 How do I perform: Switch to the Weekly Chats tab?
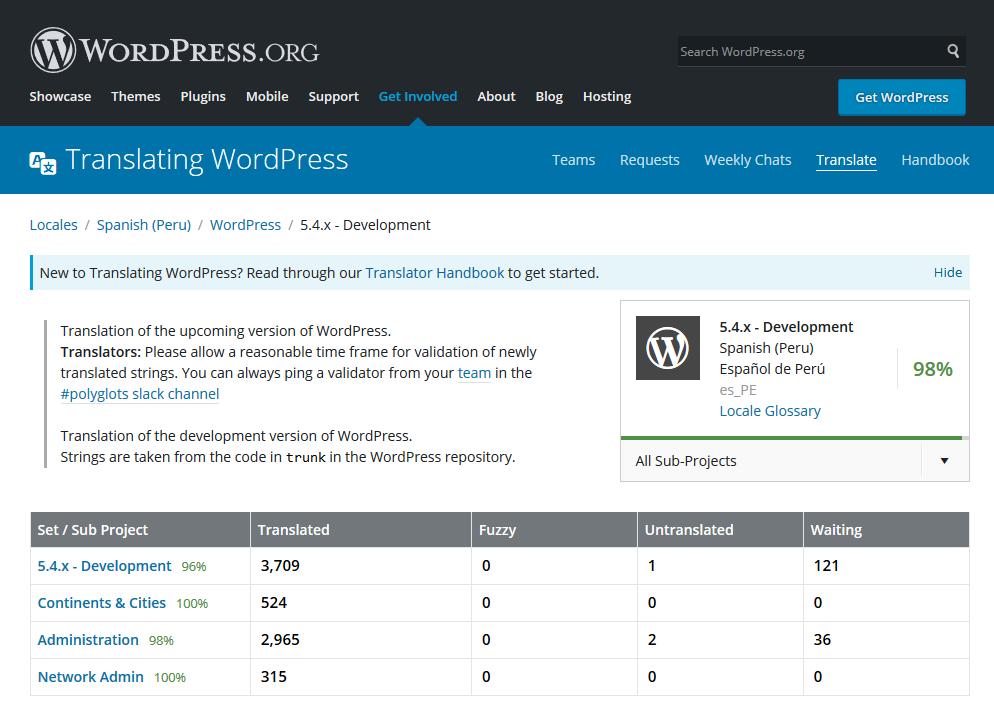[747, 160]
